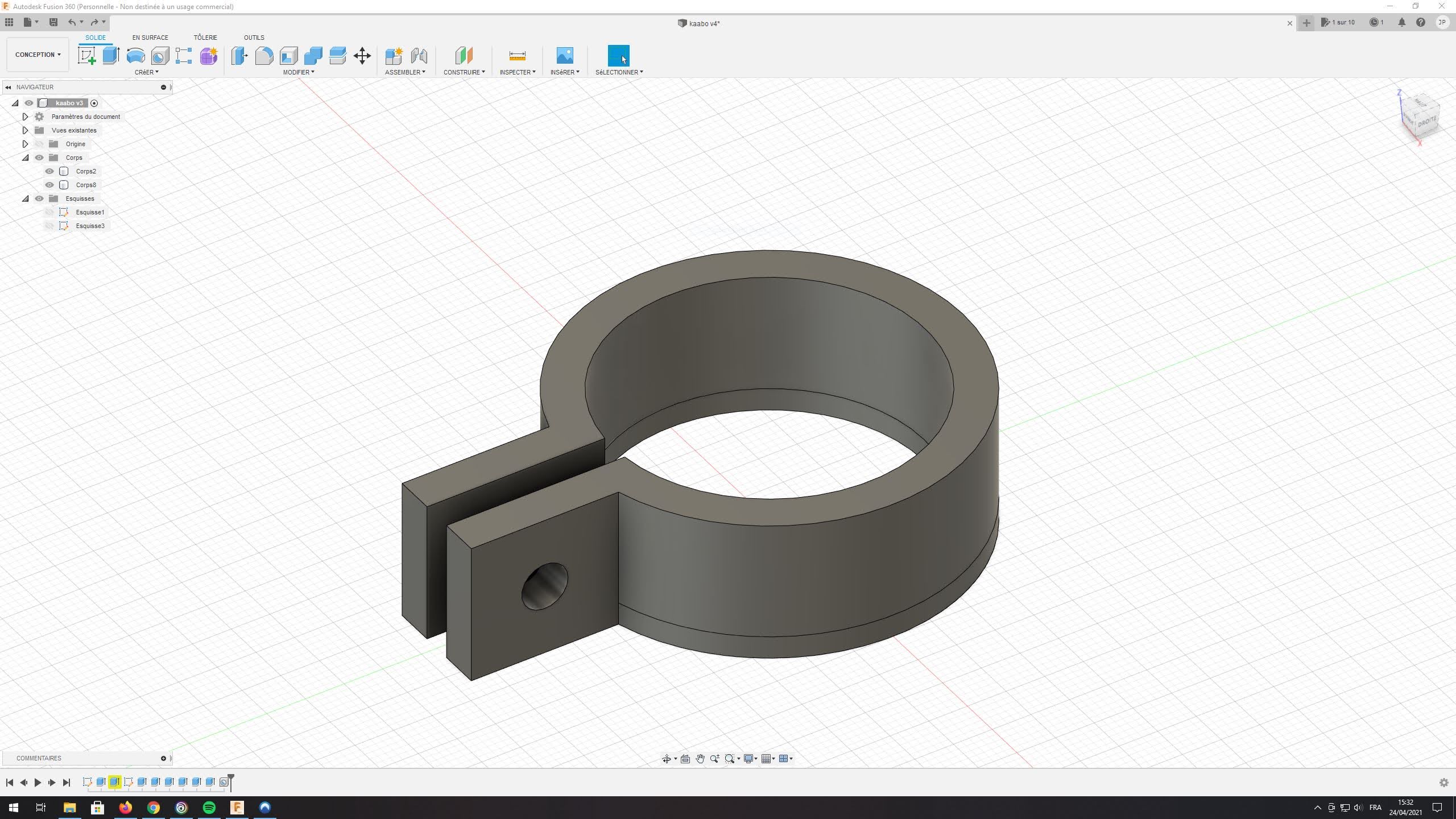Switch to the EN SURFACE tab

click(150, 38)
